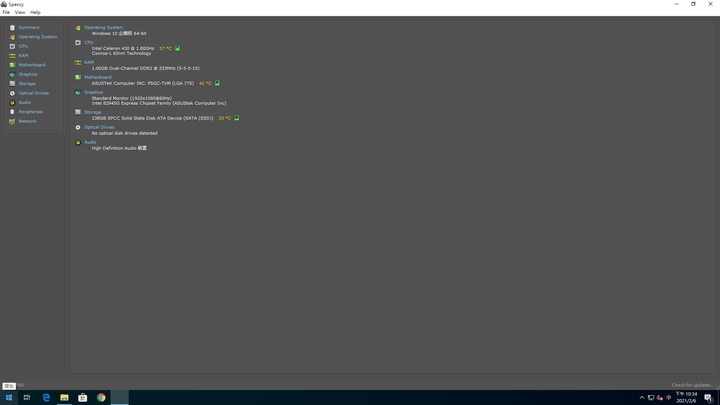Open the View menu
The width and height of the screenshot is (720, 405).
[x=20, y=12]
